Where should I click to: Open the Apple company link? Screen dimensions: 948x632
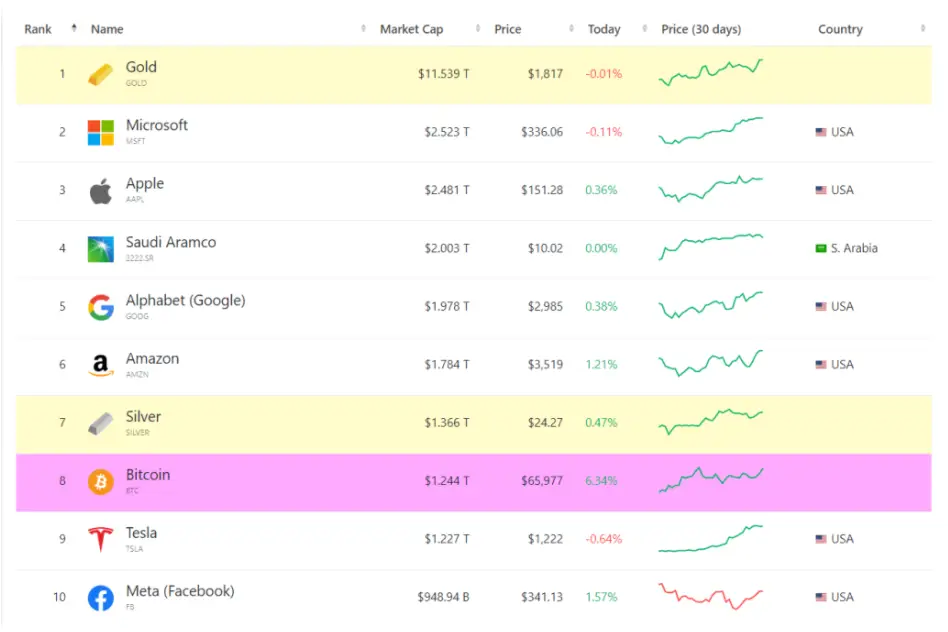[x=144, y=183]
